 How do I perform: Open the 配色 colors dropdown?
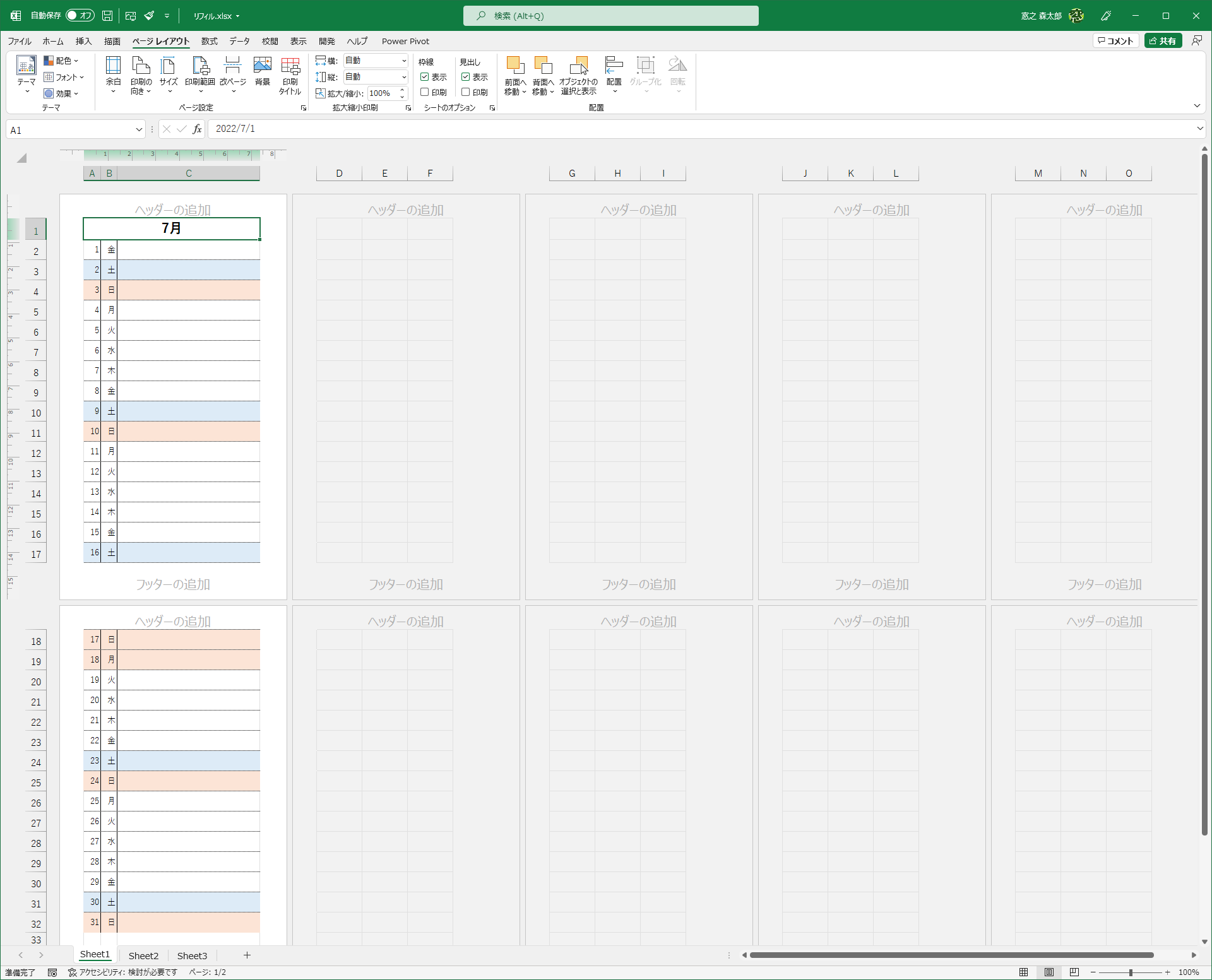62,61
